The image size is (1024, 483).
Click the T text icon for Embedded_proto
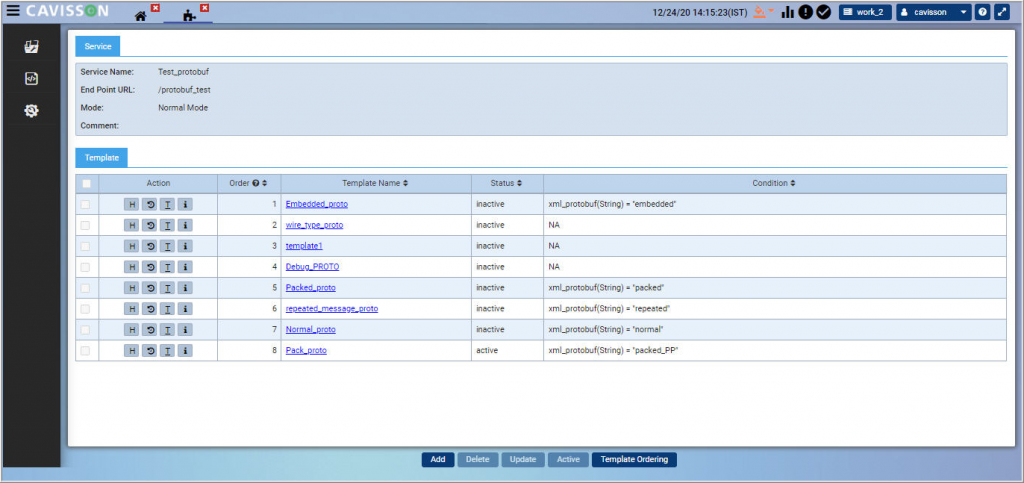coord(168,204)
